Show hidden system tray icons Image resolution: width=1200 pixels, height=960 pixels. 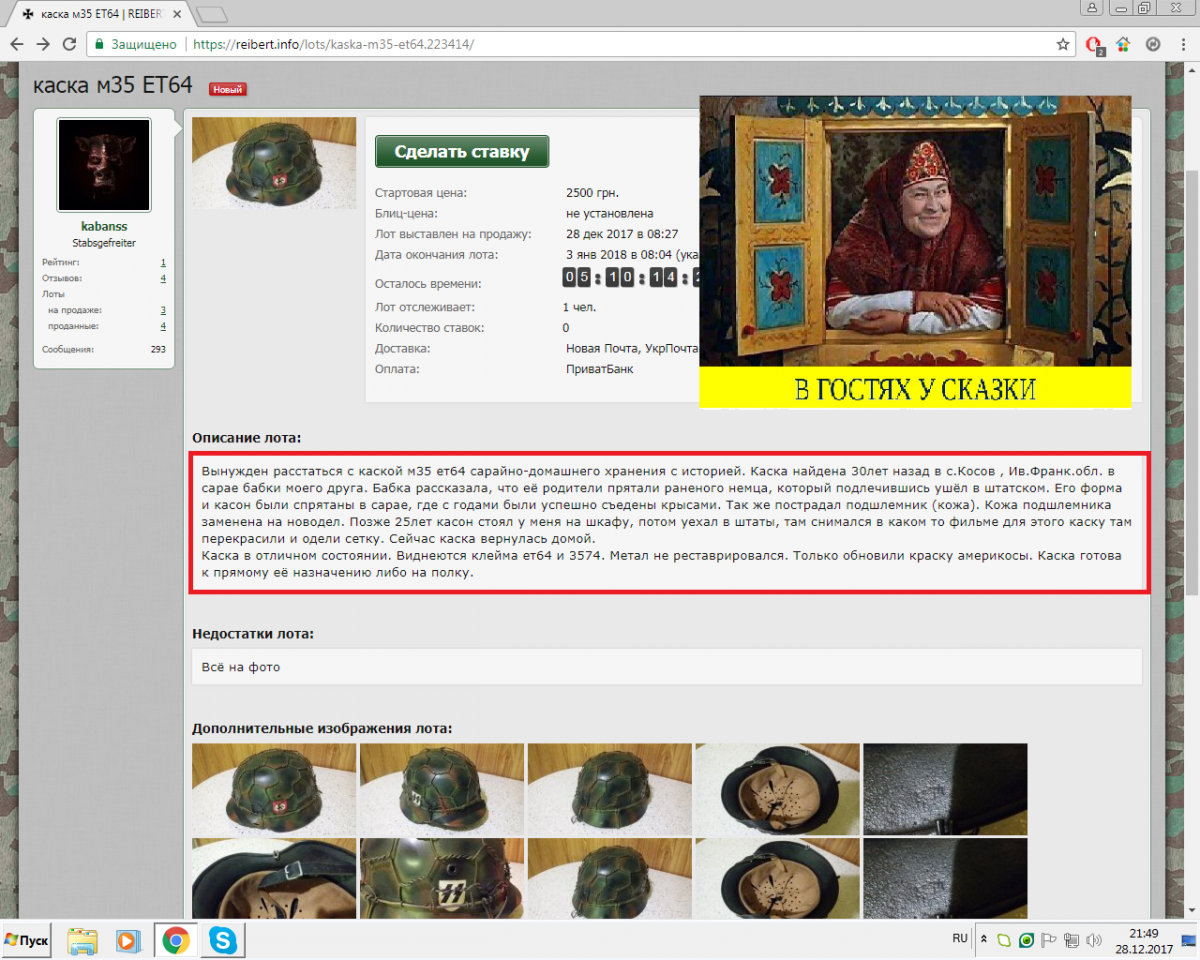(x=984, y=941)
